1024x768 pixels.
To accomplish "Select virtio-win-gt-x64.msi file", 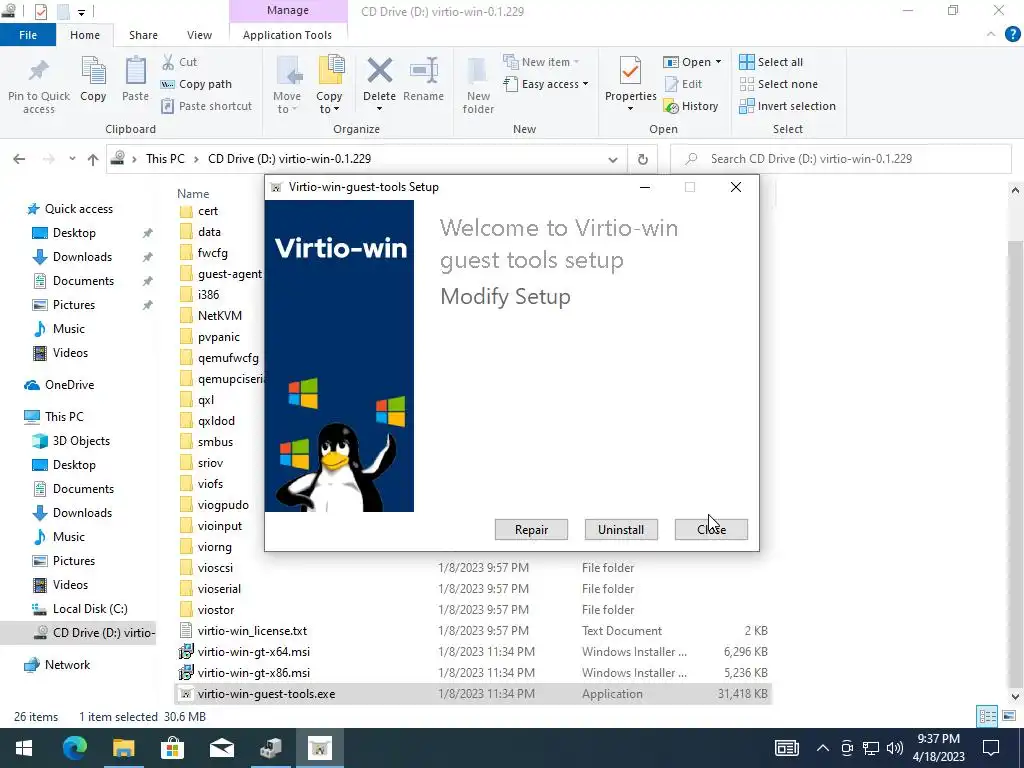I will (253, 652).
